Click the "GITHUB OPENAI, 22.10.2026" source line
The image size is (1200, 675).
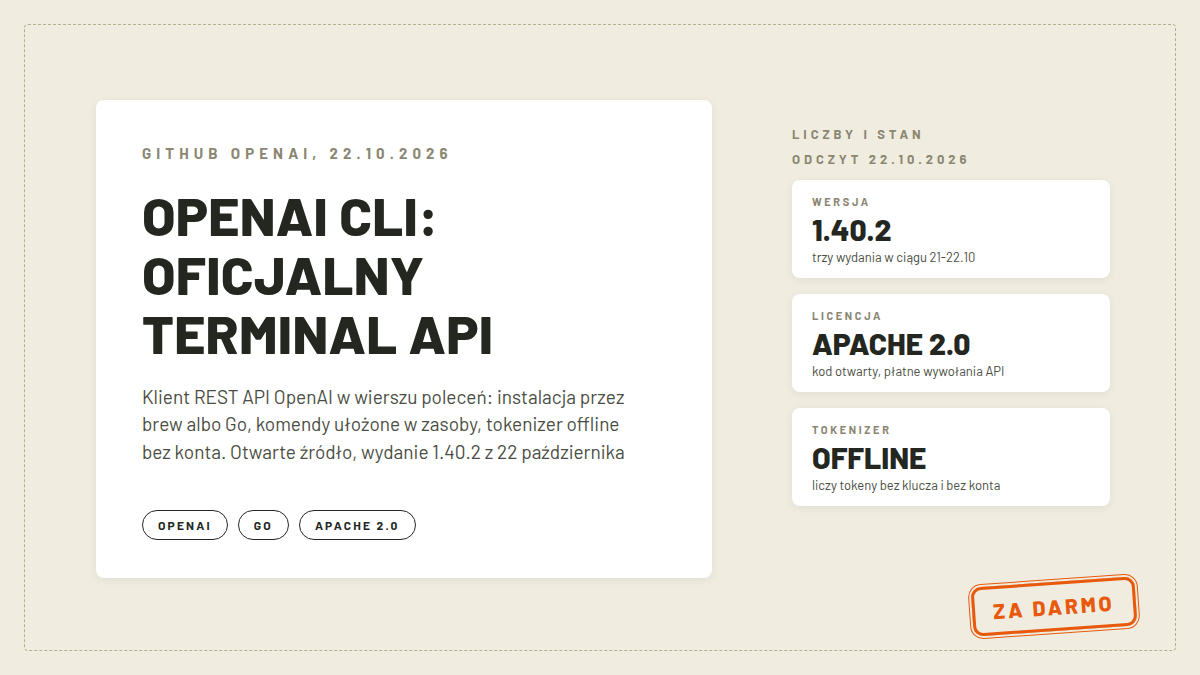(x=296, y=154)
